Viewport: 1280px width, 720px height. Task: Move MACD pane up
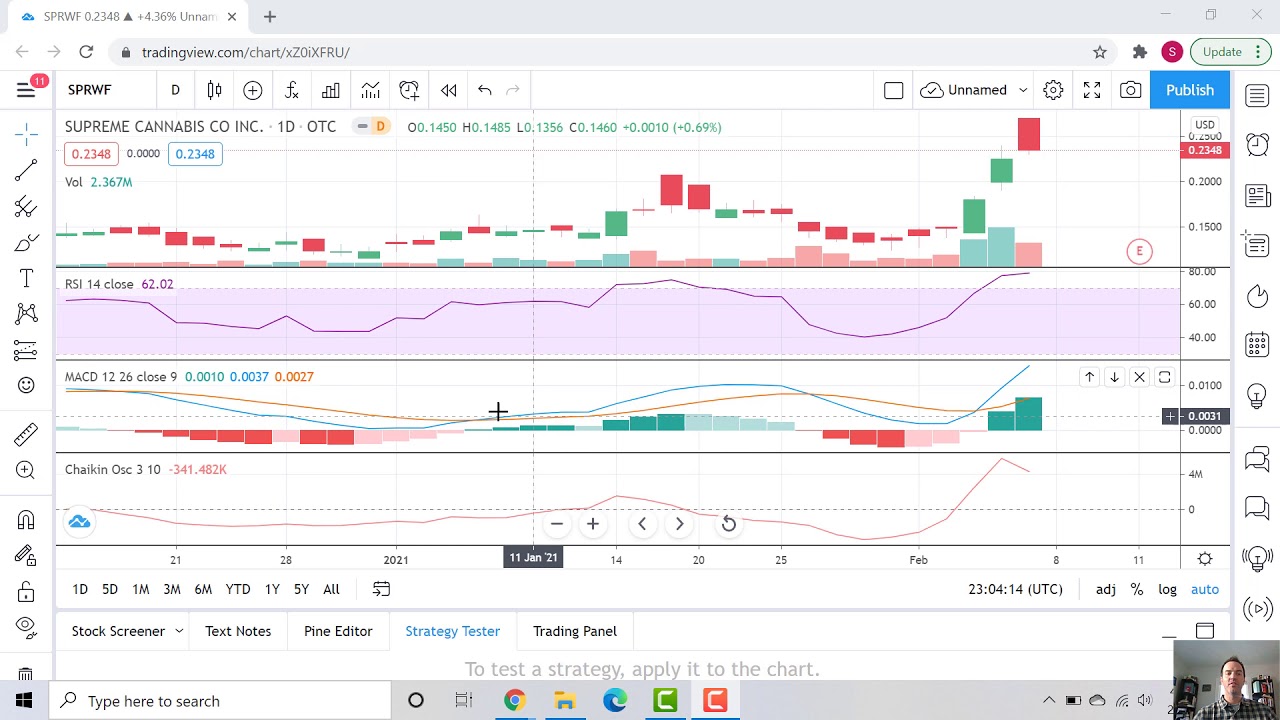click(x=1089, y=377)
